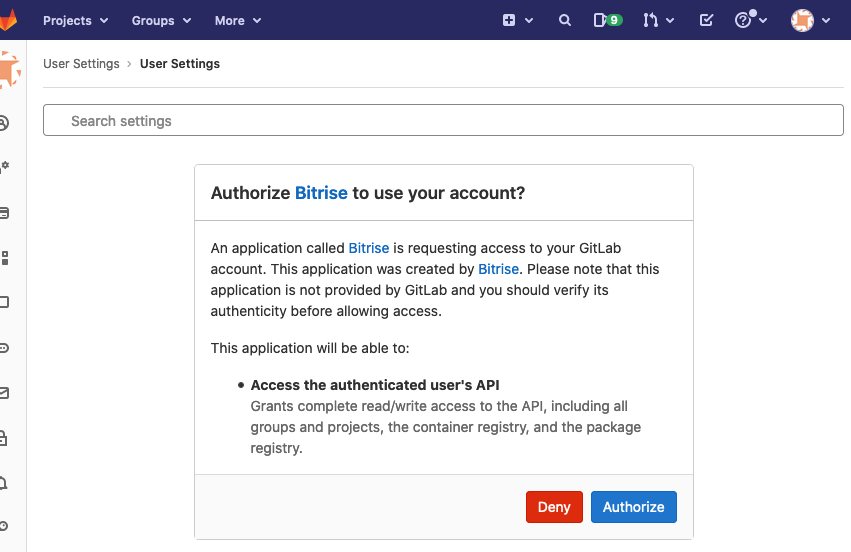This screenshot has height=552, width=851.
Task: Open the Password lock sidebar icon
Action: 3,437
